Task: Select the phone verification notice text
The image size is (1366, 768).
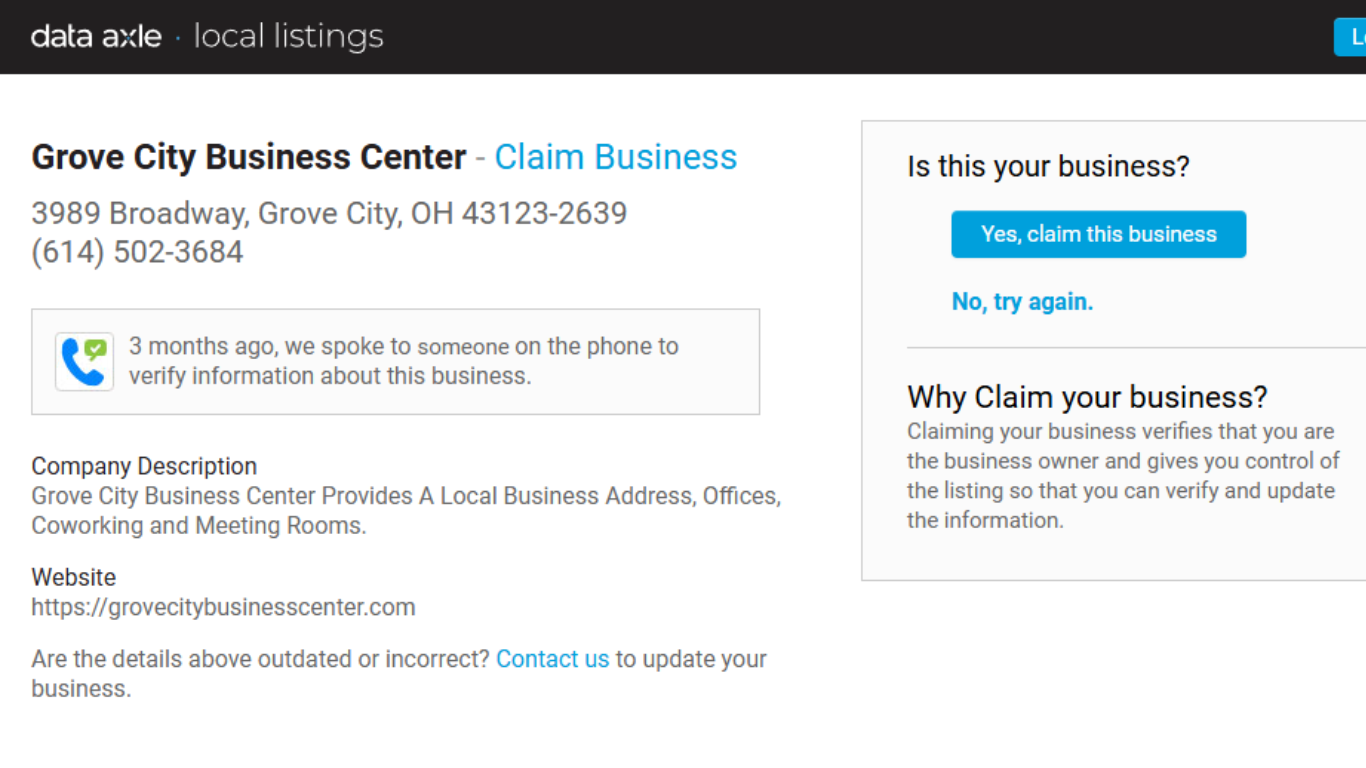Action: coord(404,361)
